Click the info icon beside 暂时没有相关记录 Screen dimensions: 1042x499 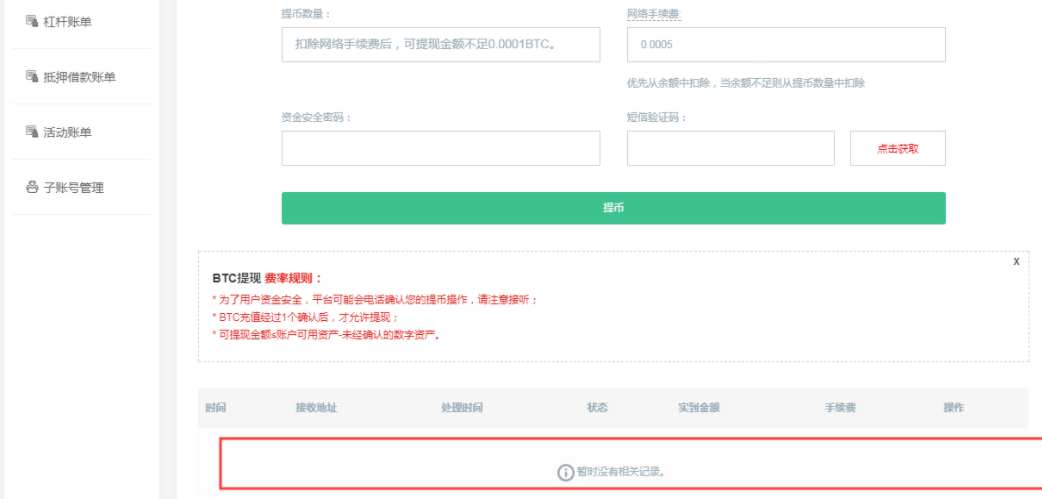click(565, 472)
